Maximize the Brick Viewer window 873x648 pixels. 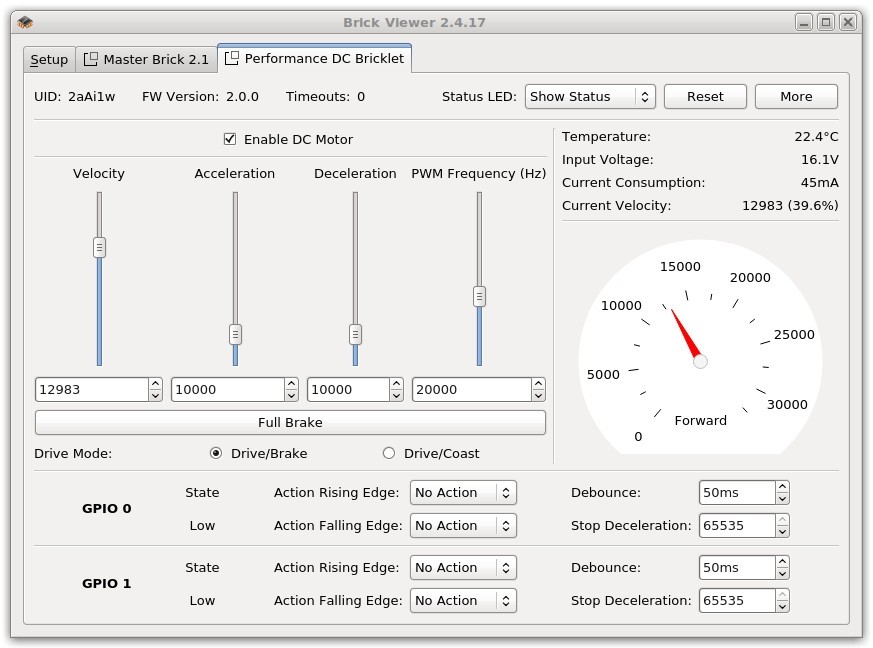[826, 22]
